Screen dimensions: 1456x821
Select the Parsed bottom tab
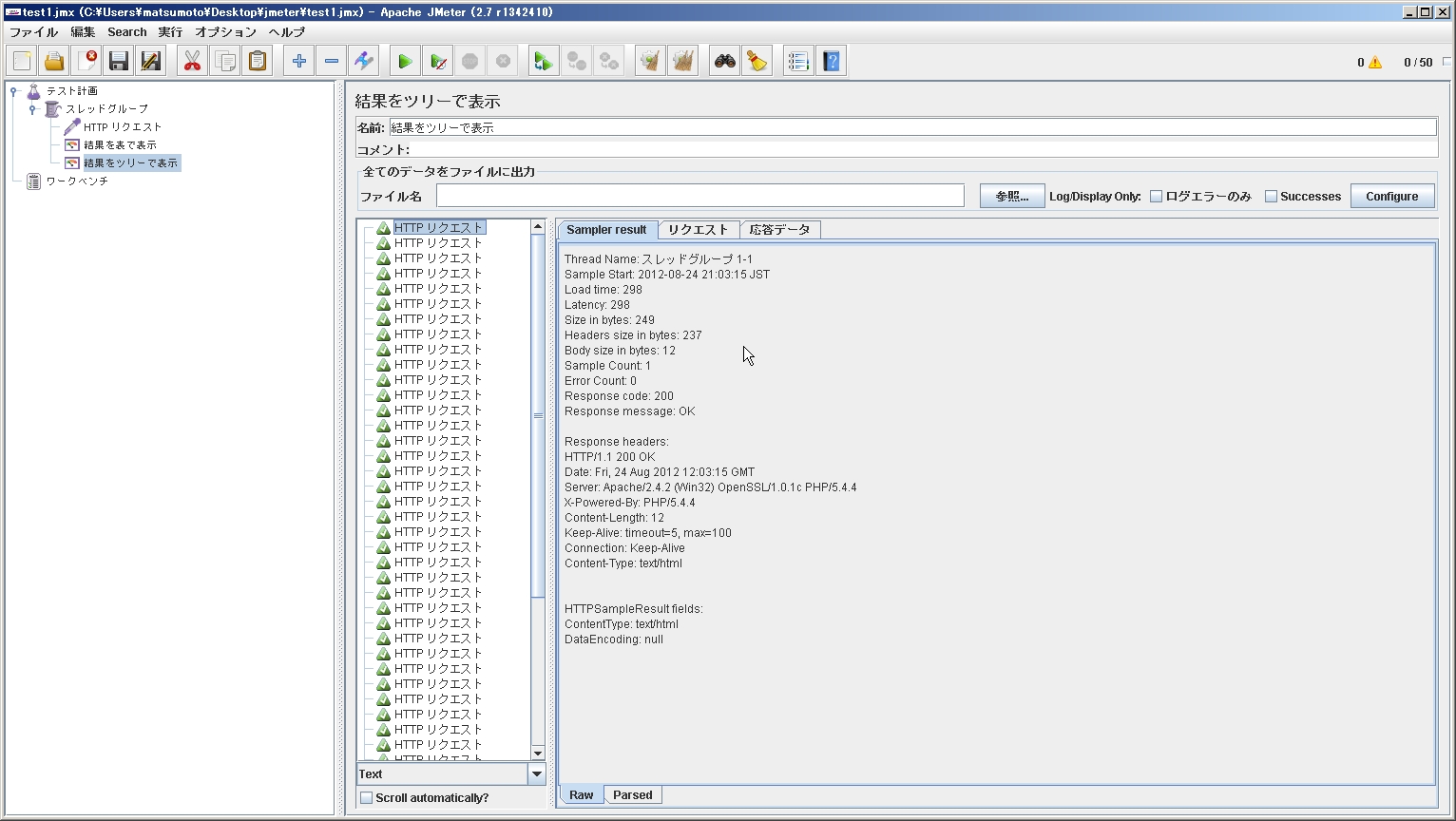tap(633, 795)
